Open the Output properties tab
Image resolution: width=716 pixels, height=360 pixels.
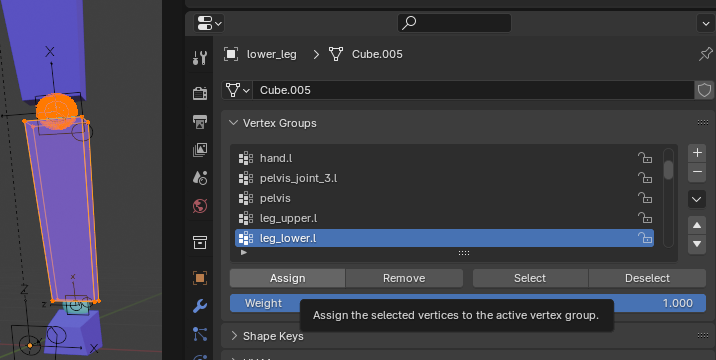click(x=200, y=121)
